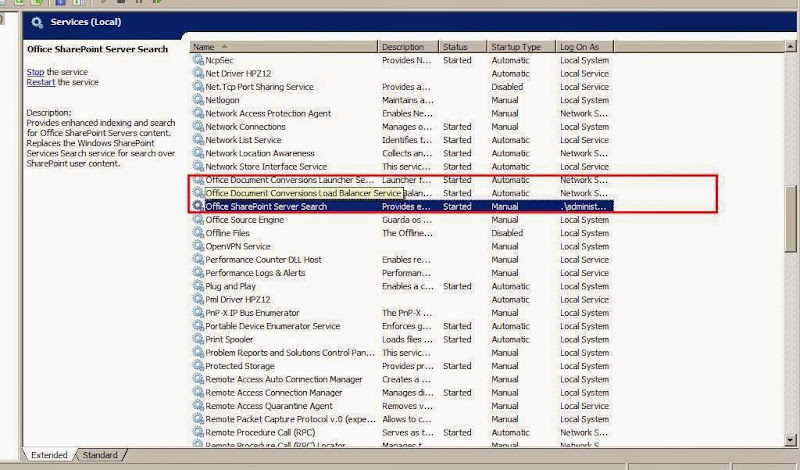Click Disabled startup type of Net.Tcp Port Sharing
This screenshot has width=800, height=470.
click(507, 87)
